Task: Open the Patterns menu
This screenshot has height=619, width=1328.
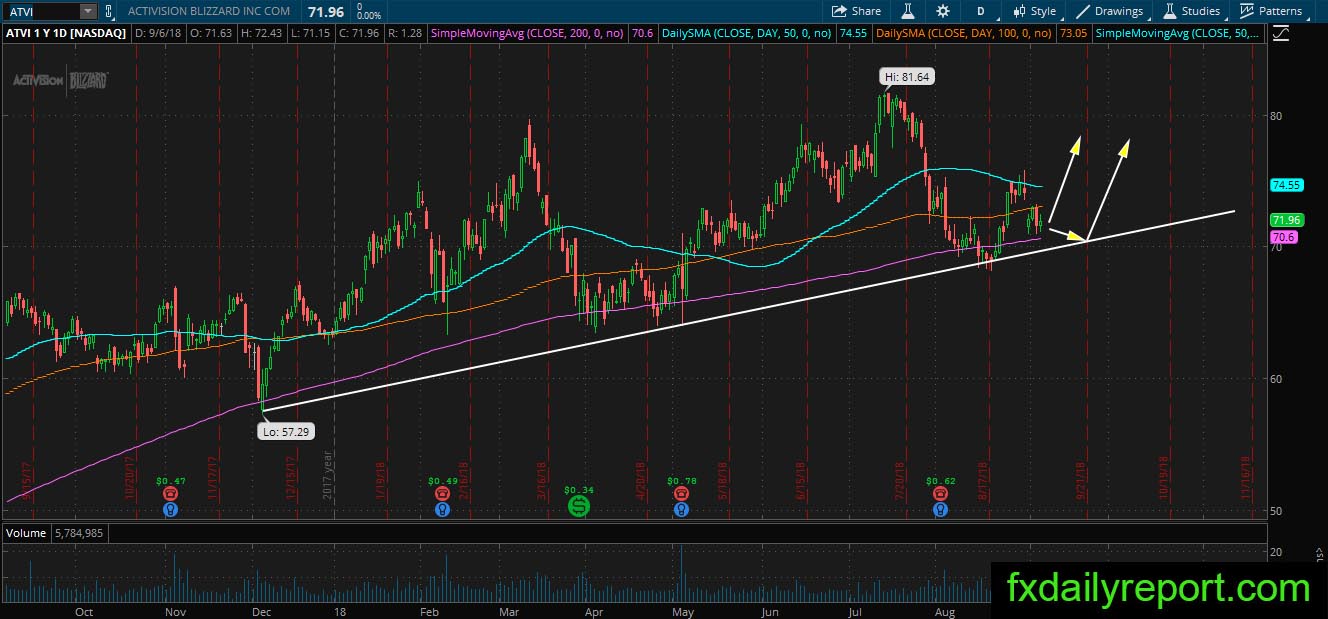Action: [x=1271, y=11]
